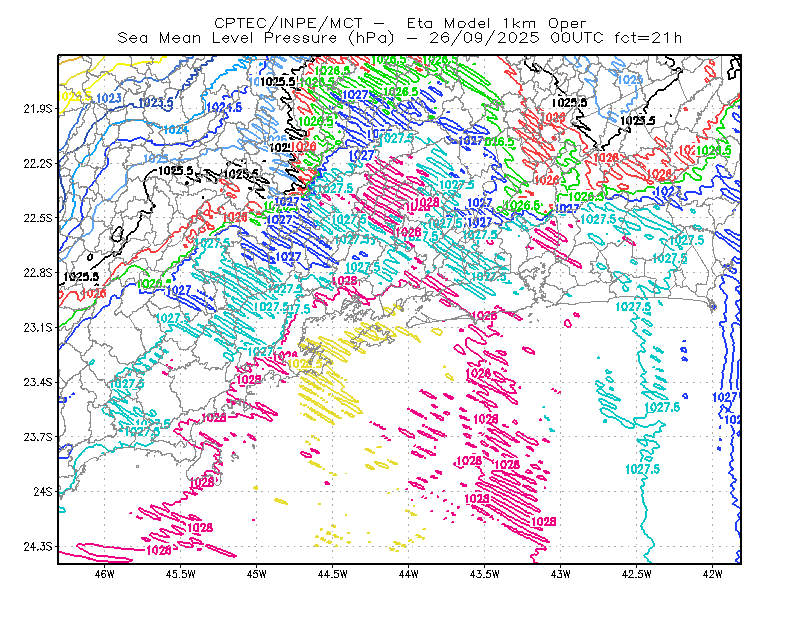Image resolution: width=800 pixels, height=618 pixels.
Task: Click the 44.5W longitude axis label
Action: coord(333,574)
